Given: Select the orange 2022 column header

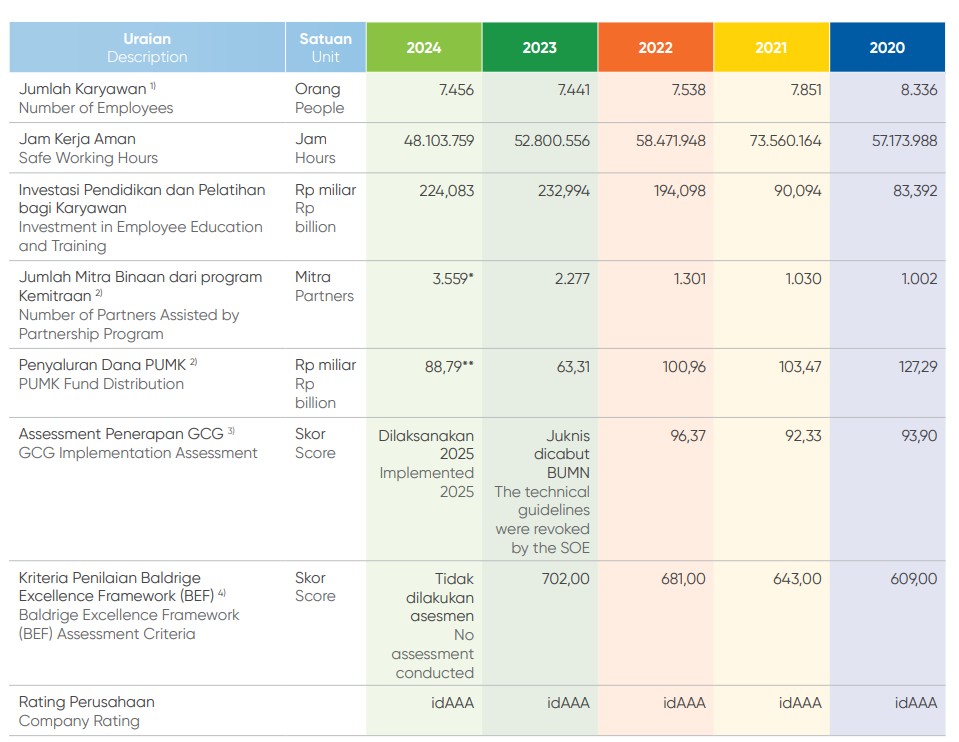Looking at the screenshot, I should 655,48.
